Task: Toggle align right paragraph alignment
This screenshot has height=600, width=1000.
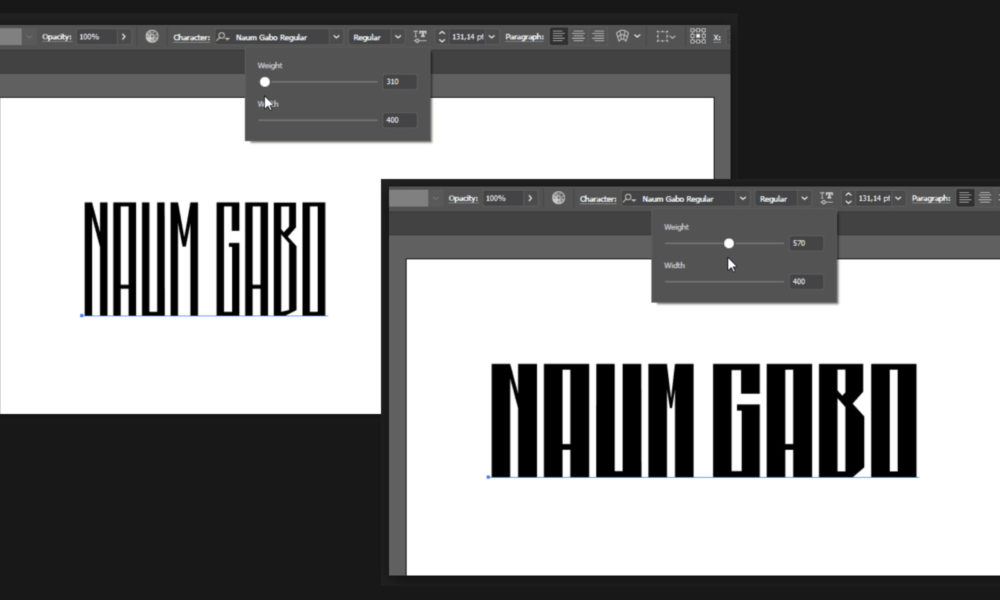Action: click(598, 36)
